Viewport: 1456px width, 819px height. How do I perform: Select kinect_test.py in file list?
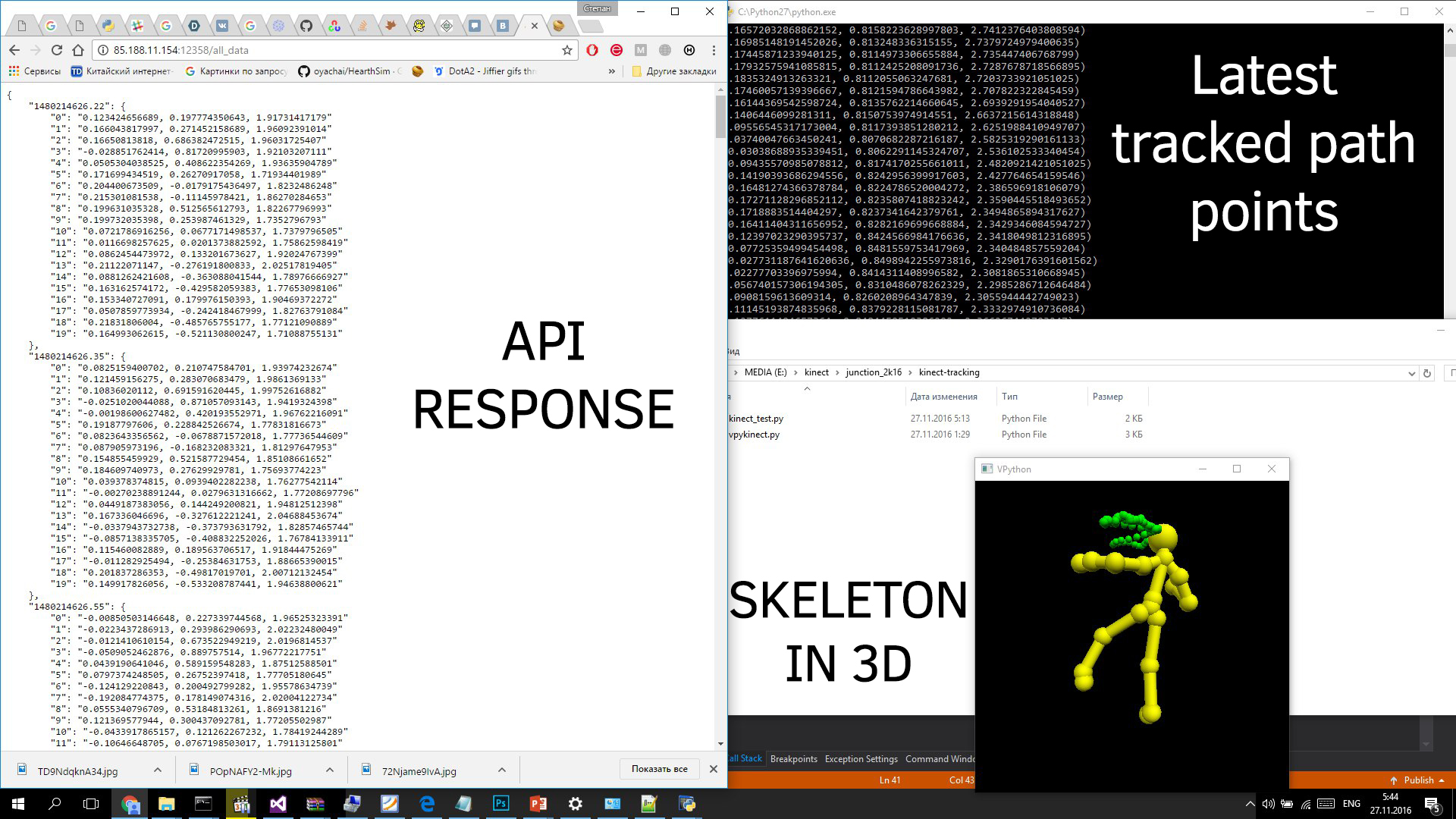coord(756,419)
